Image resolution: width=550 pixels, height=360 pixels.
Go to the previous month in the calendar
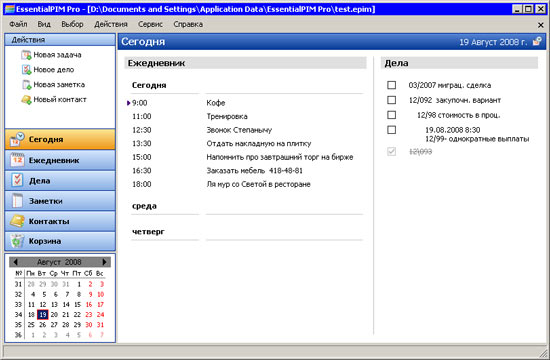pos(15,262)
